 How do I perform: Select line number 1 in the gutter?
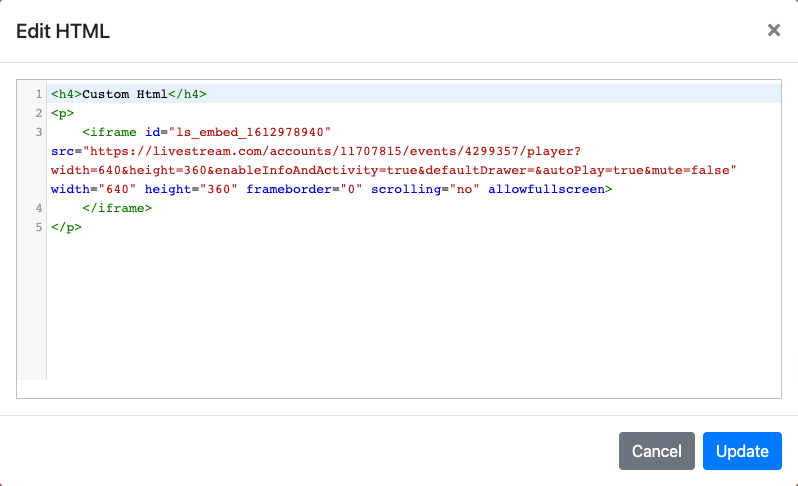pos(37,94)
